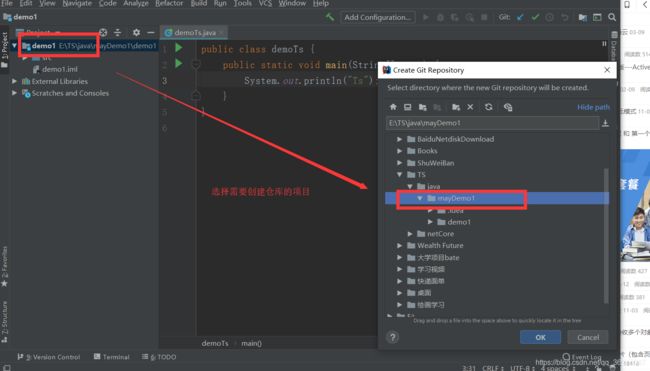Click Delete X icon in dialog toolbar
Image resolution: width=650 pixels, height=371 pixels.
click(470, 107)
